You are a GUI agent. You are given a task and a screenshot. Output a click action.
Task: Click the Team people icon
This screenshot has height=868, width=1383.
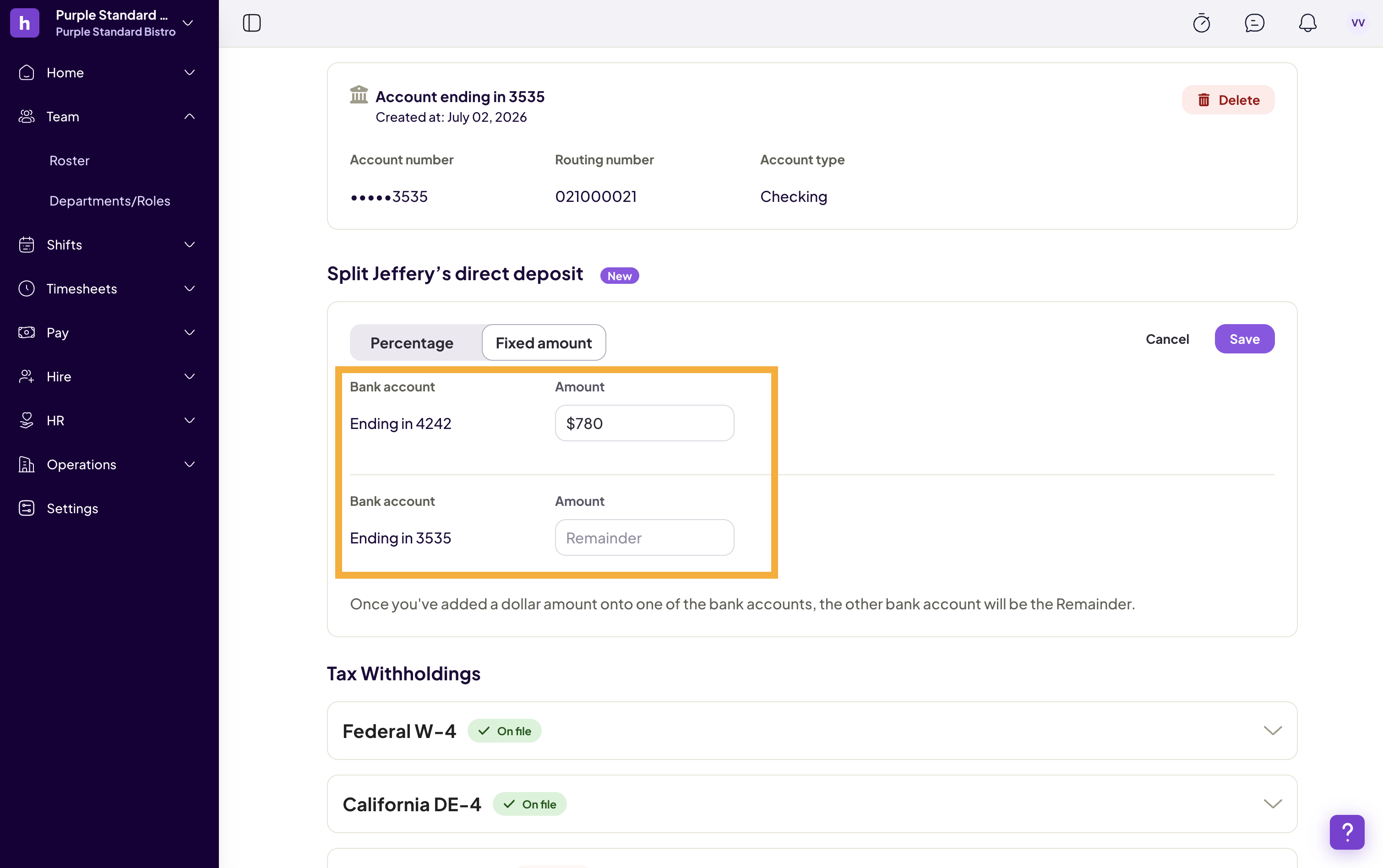click(x=27, y=117)
